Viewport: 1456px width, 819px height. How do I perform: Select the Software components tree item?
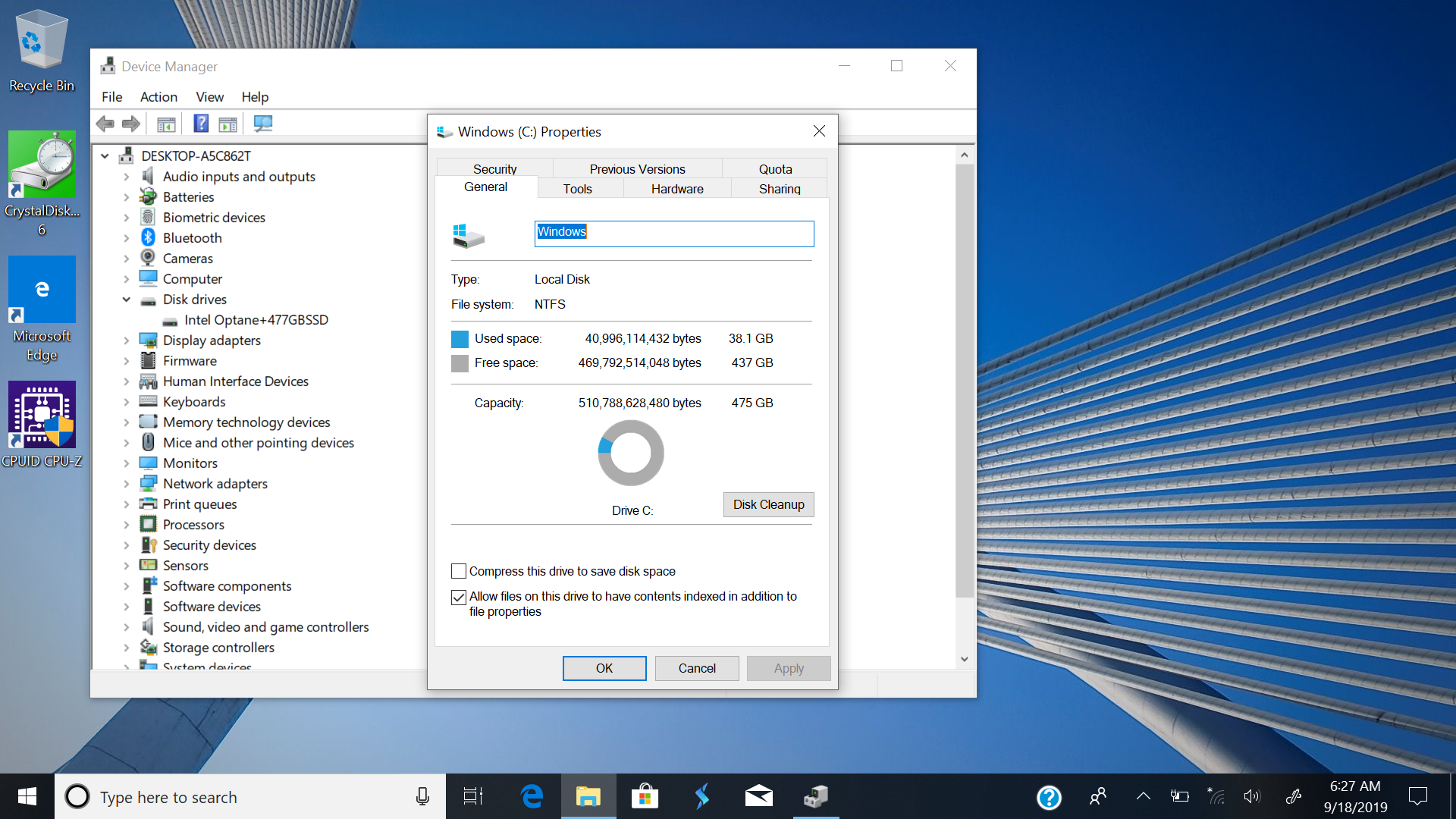[227, 586]
